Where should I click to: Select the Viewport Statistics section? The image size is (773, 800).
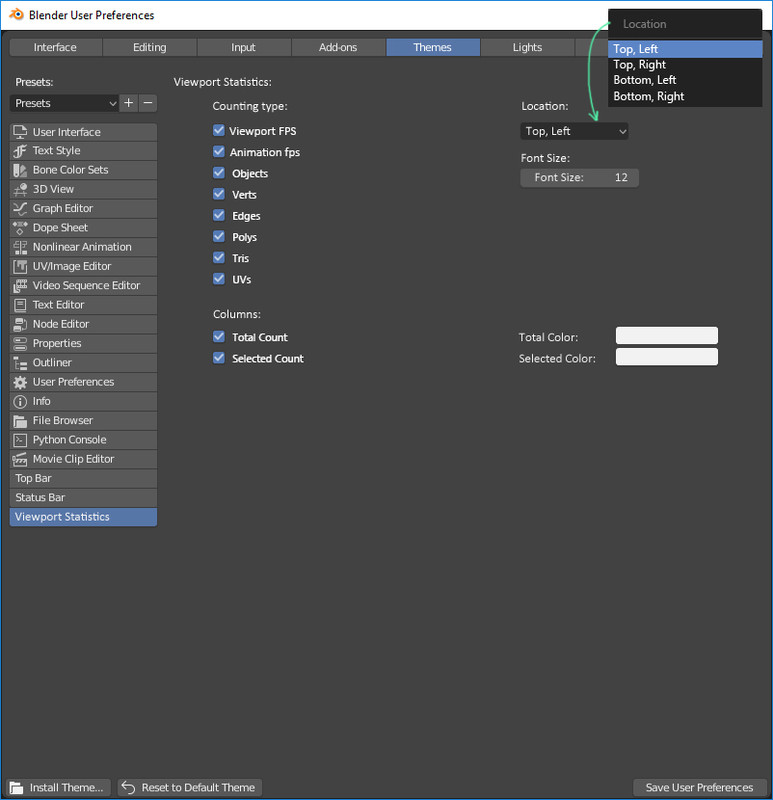[x=83, y=517]
